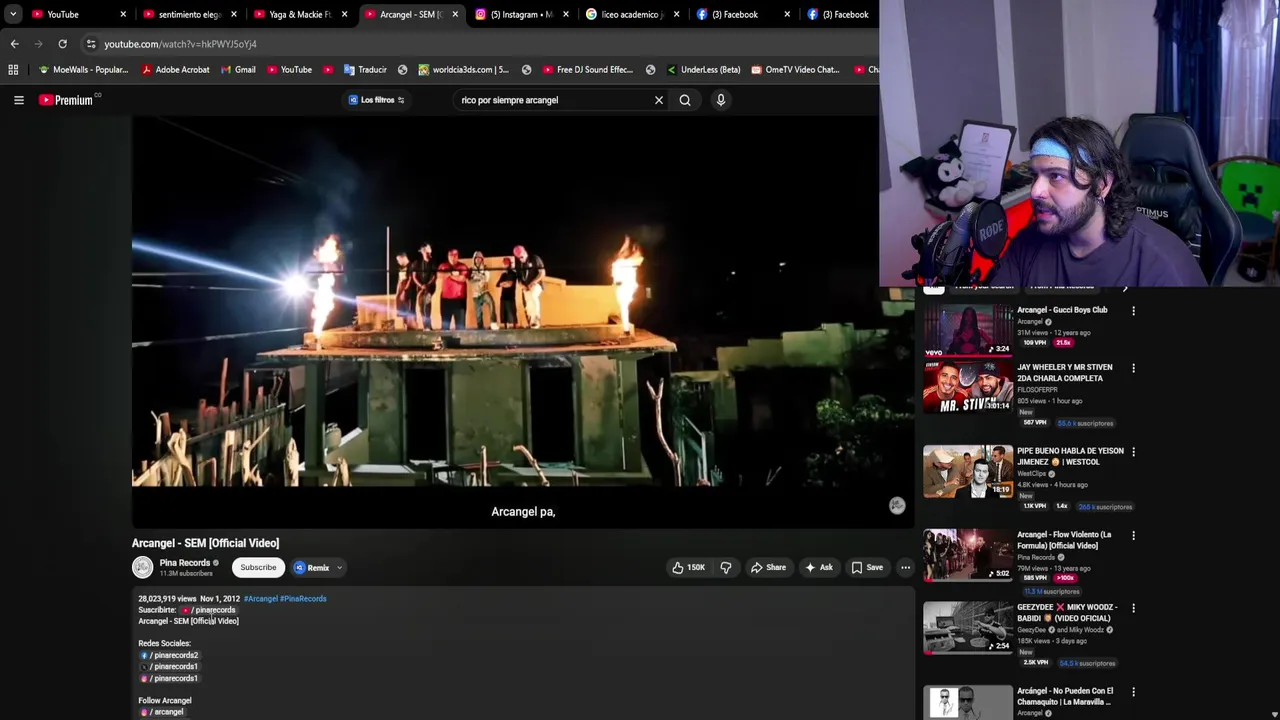Clear the search box with the X
The image size is (1280, 720).
(x=658, y=100)
